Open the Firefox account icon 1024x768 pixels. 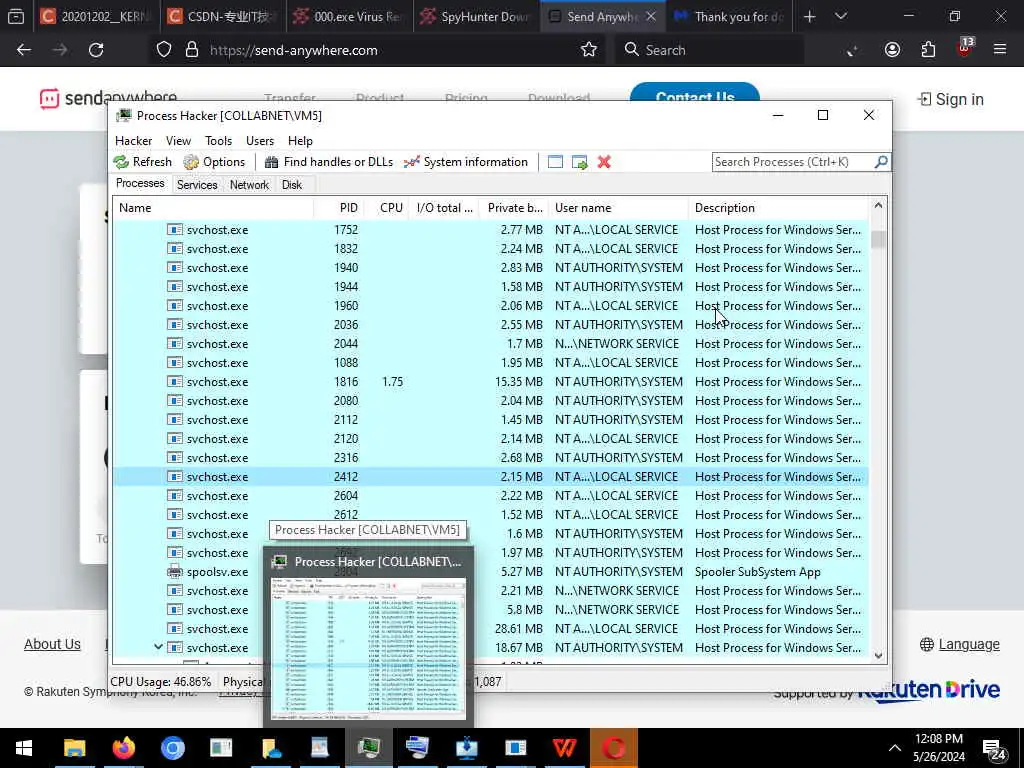[x=892, y=50]
